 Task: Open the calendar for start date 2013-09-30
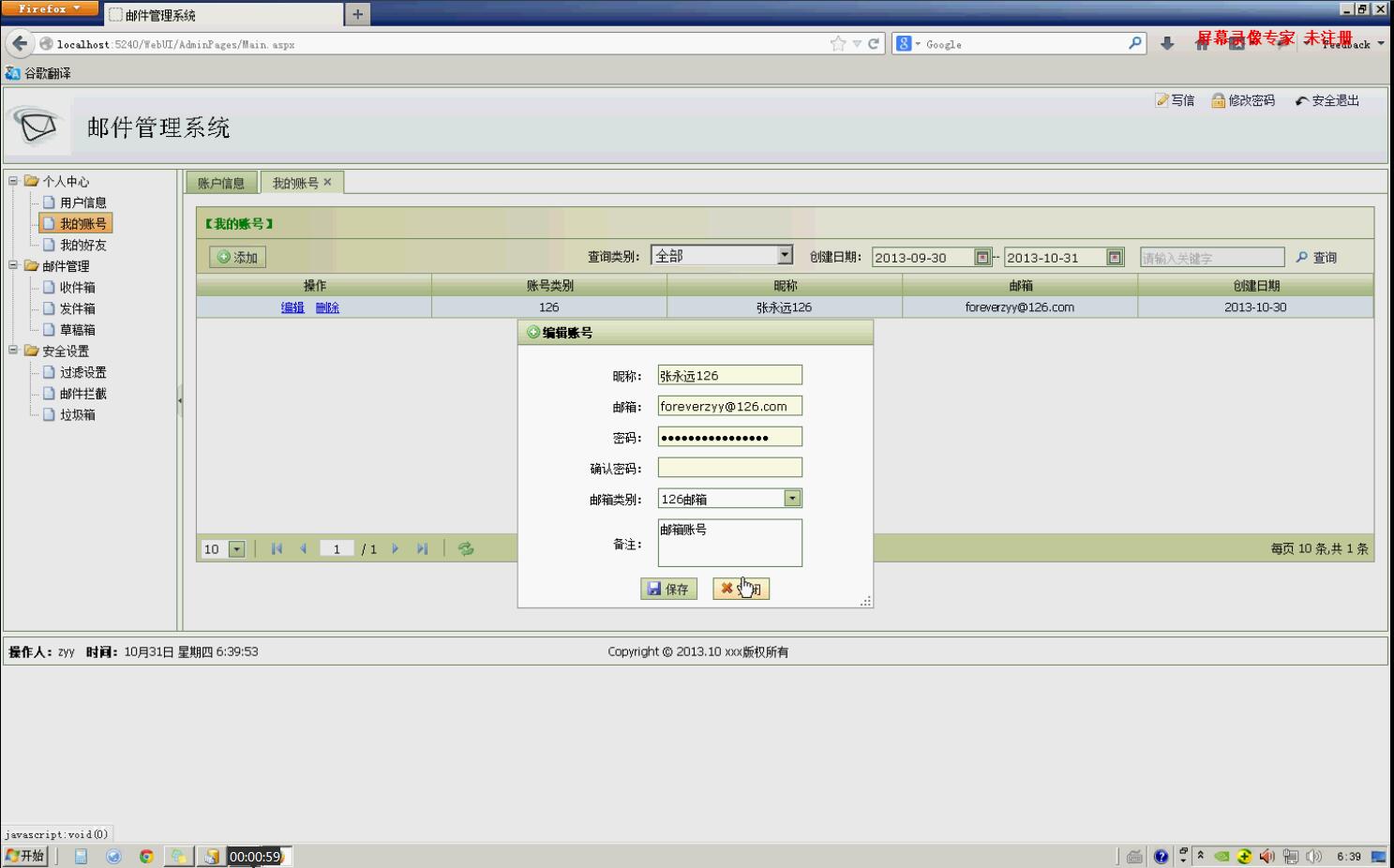(x=982, y=257)
